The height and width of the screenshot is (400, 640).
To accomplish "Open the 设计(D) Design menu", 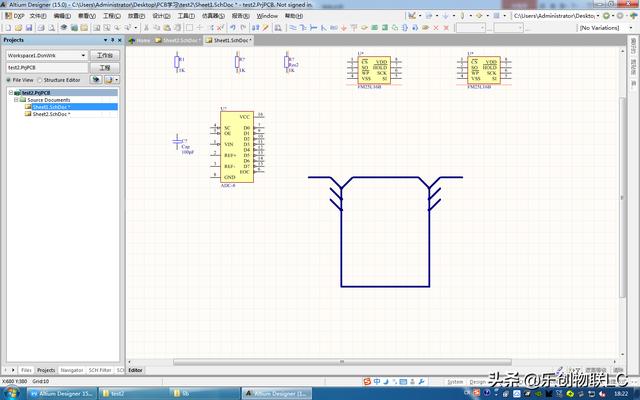I will pyautogui.click(x=161, y=16).
